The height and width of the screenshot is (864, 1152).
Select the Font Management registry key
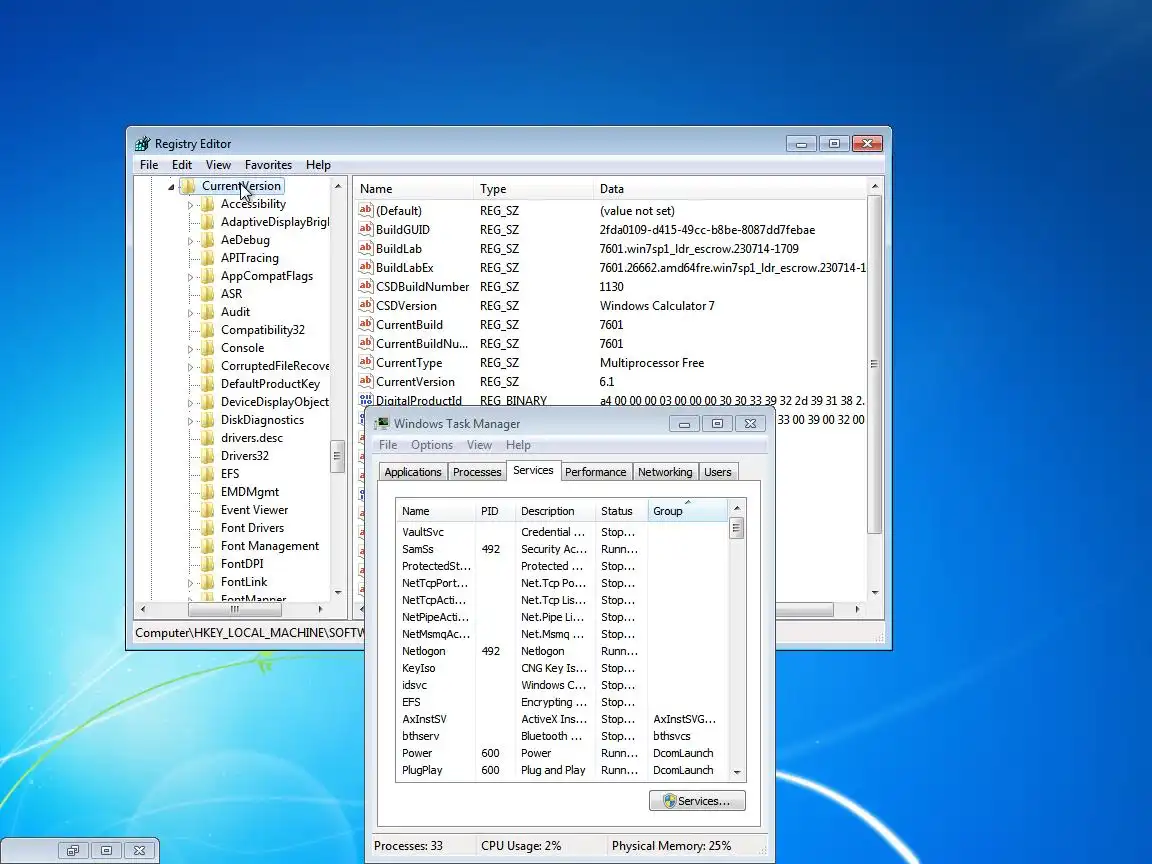(270, 546)
